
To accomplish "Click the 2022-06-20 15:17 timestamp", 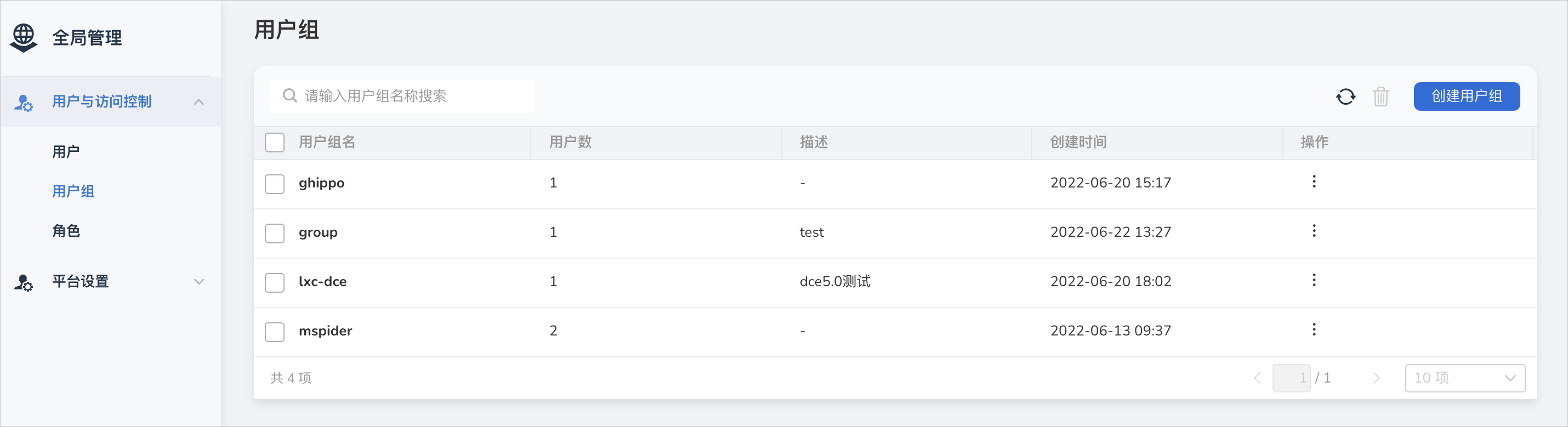I will (1110, 183).
